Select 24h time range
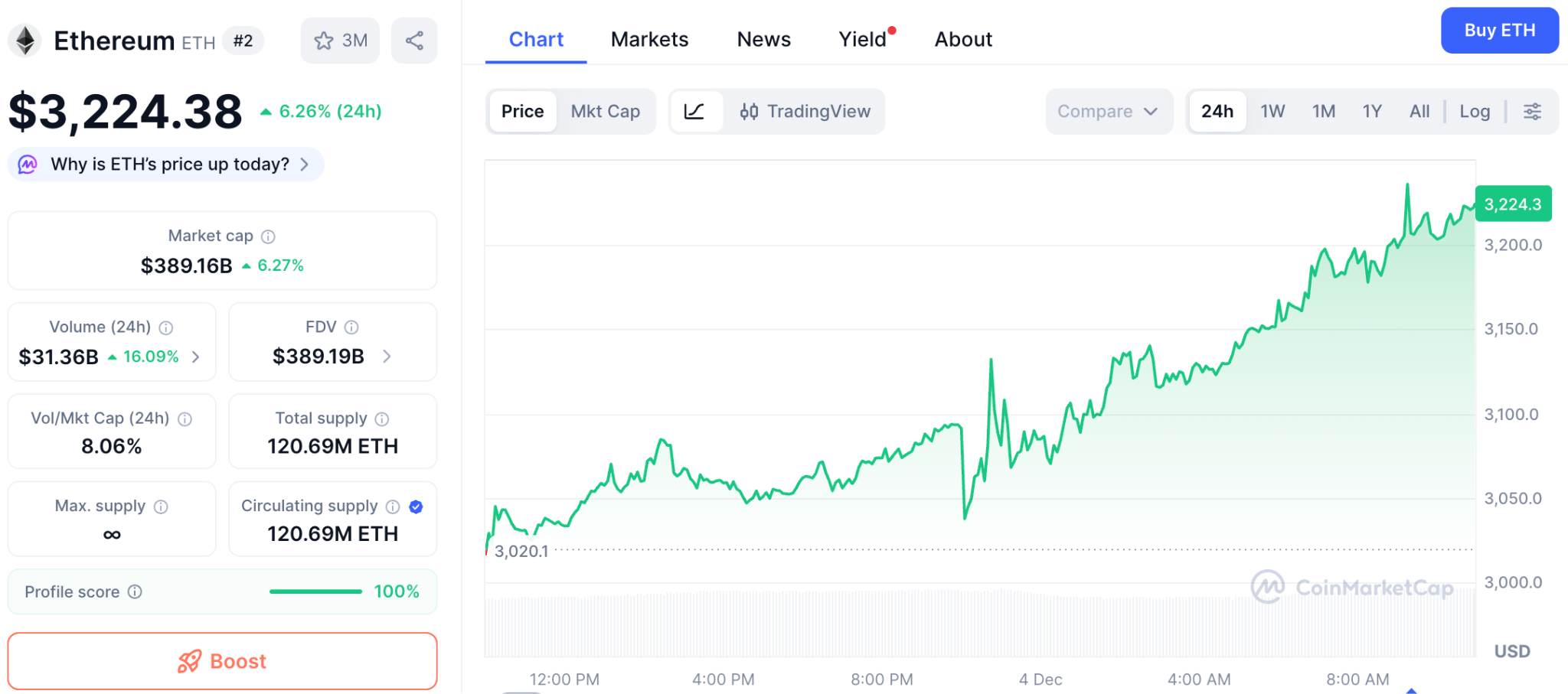The width and height of the screenshot is (1568, 694). (1217, 112)
